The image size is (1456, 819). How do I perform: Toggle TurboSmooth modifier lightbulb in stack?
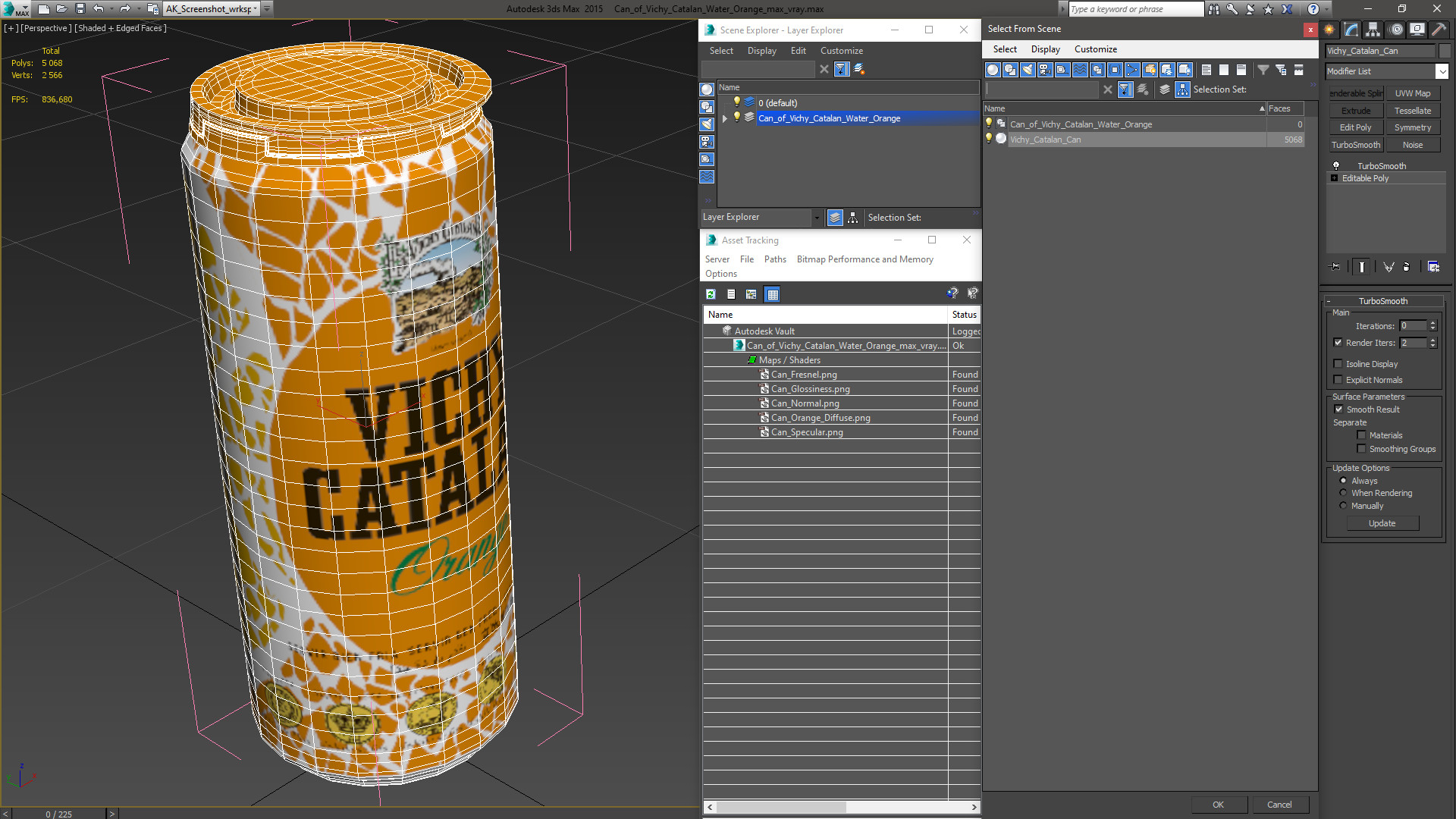[1336, 166]
